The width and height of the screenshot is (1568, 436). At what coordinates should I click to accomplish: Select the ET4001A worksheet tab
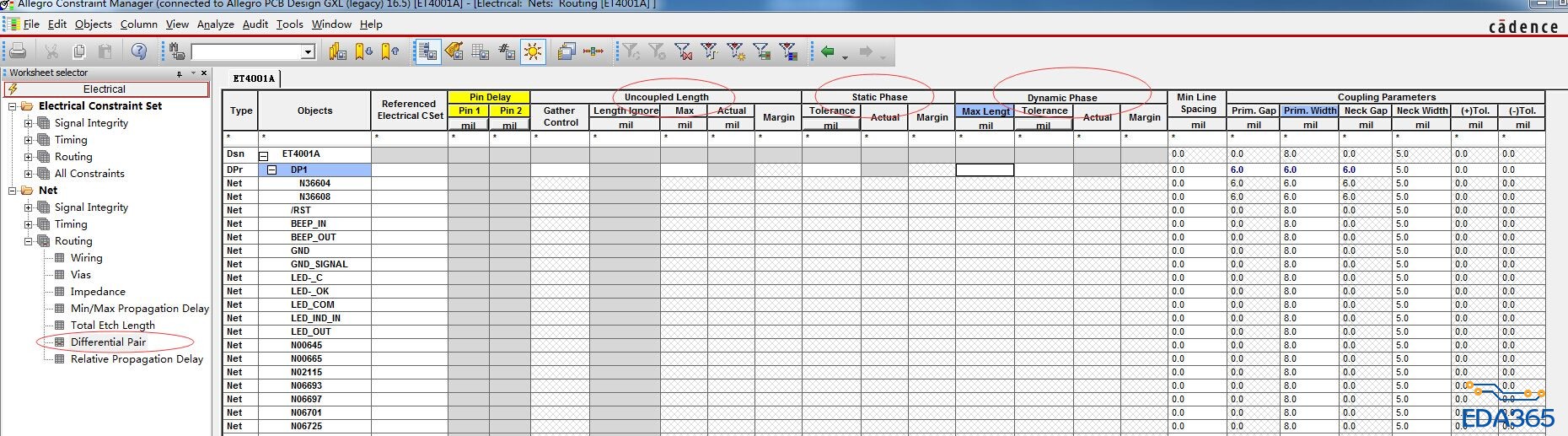254,78
